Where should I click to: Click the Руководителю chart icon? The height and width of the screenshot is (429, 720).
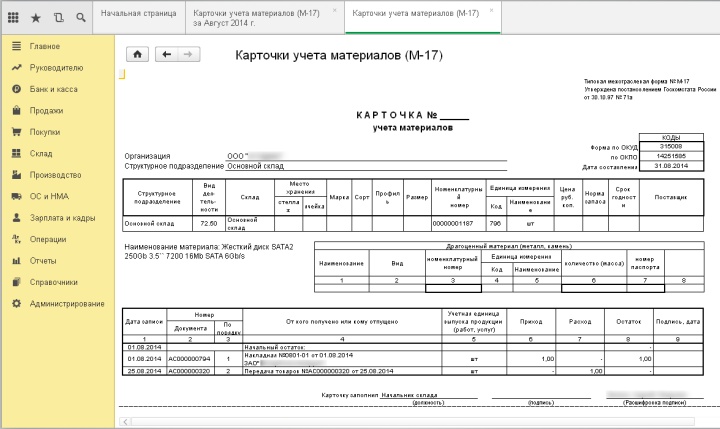(17, 68)
